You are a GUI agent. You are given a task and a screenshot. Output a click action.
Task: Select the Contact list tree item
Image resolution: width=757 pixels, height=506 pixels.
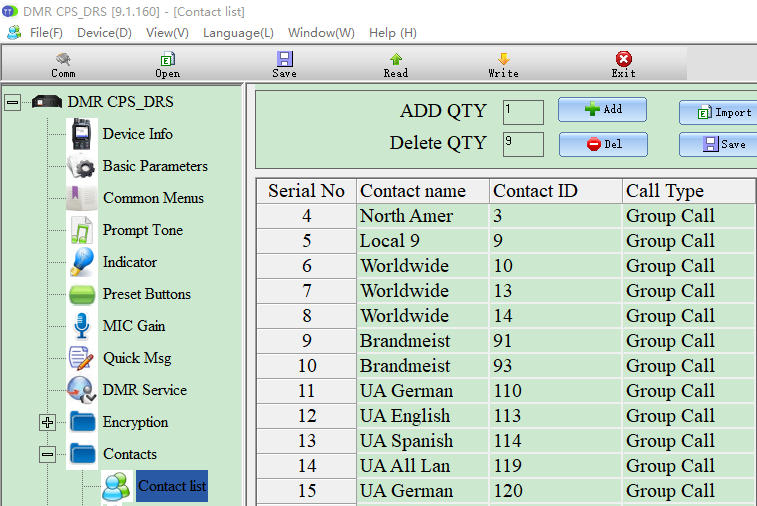click(x=171, y=486)
